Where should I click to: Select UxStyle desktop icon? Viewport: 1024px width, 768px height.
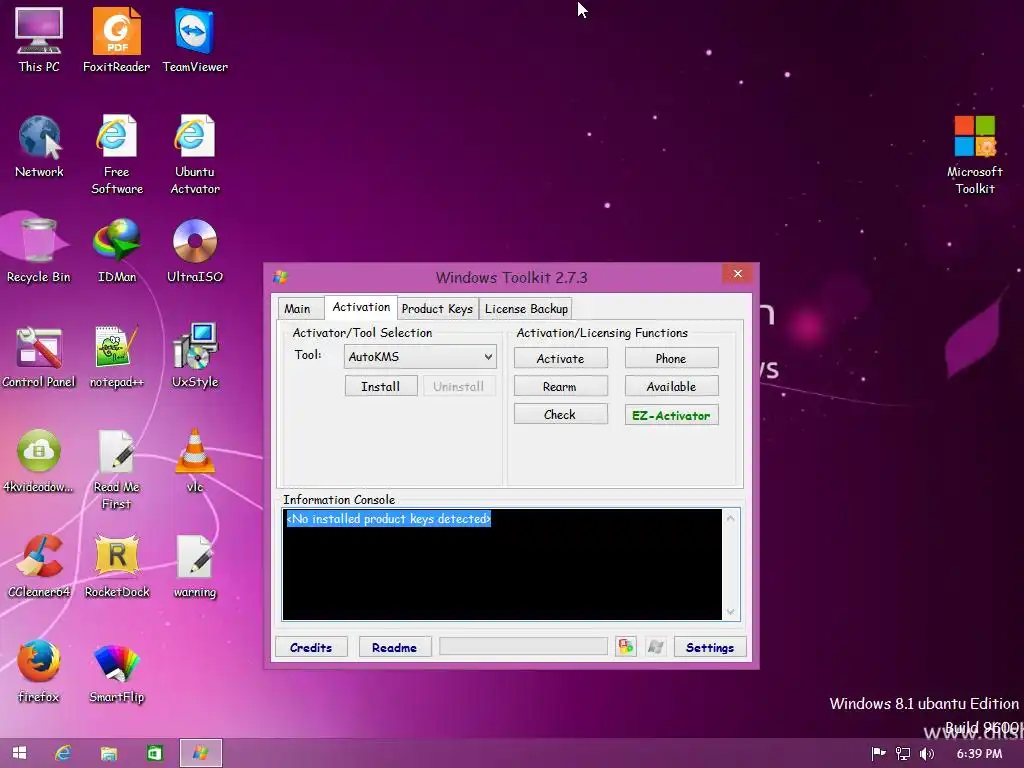pos(195,357)
